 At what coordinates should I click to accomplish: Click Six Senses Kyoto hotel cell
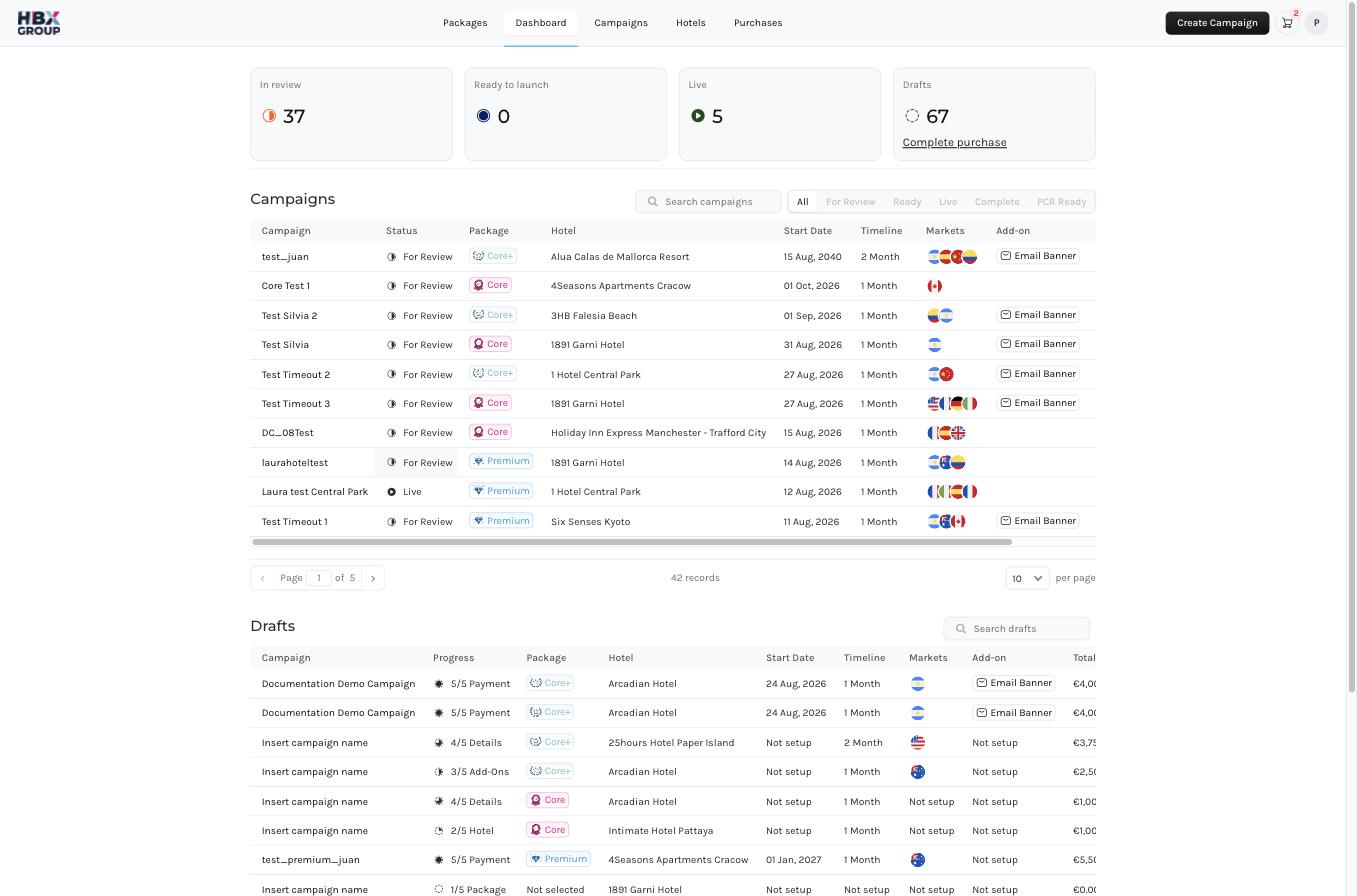[590, 522]
